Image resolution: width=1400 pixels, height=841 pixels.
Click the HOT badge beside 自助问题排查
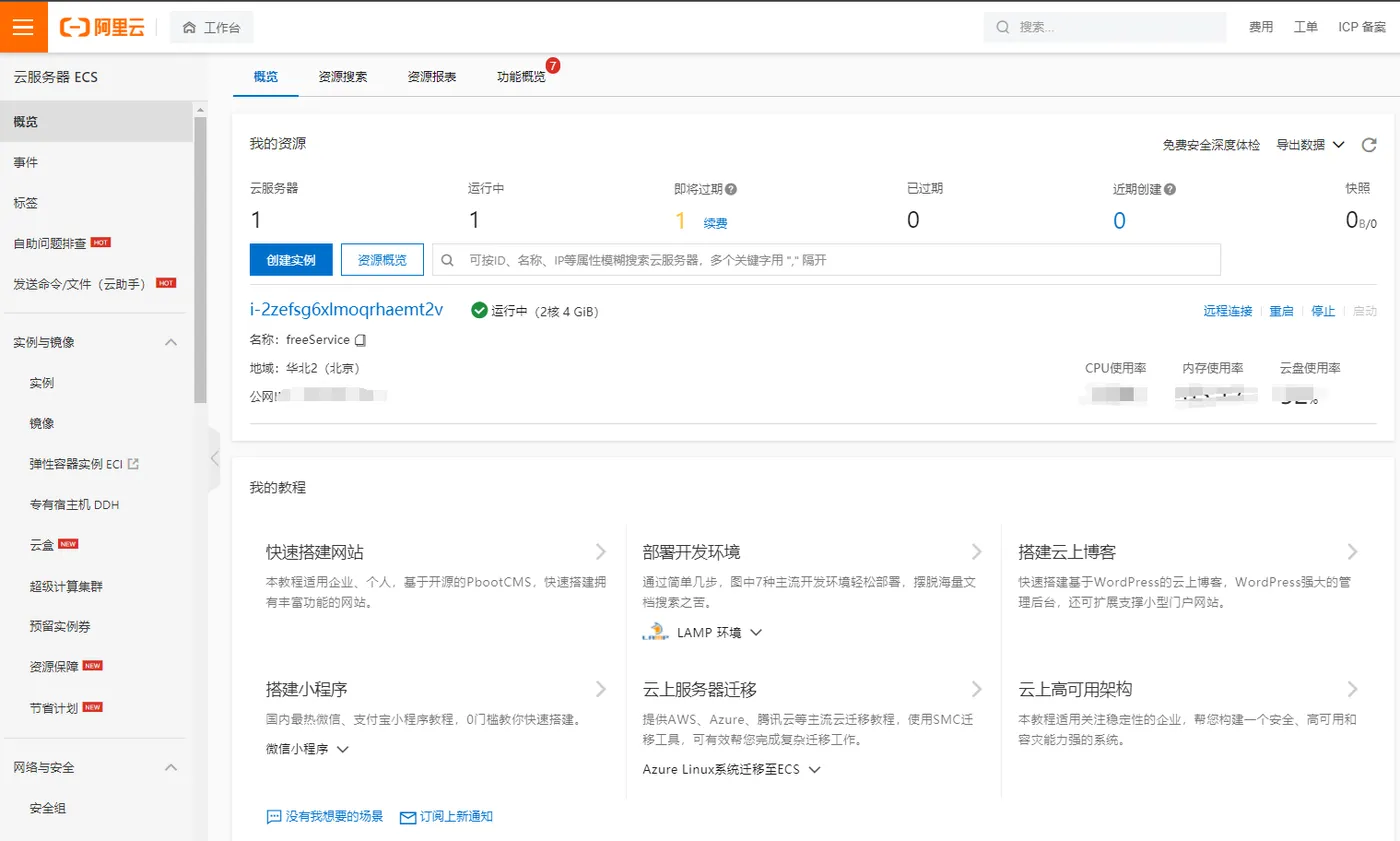tap(100, 242)
